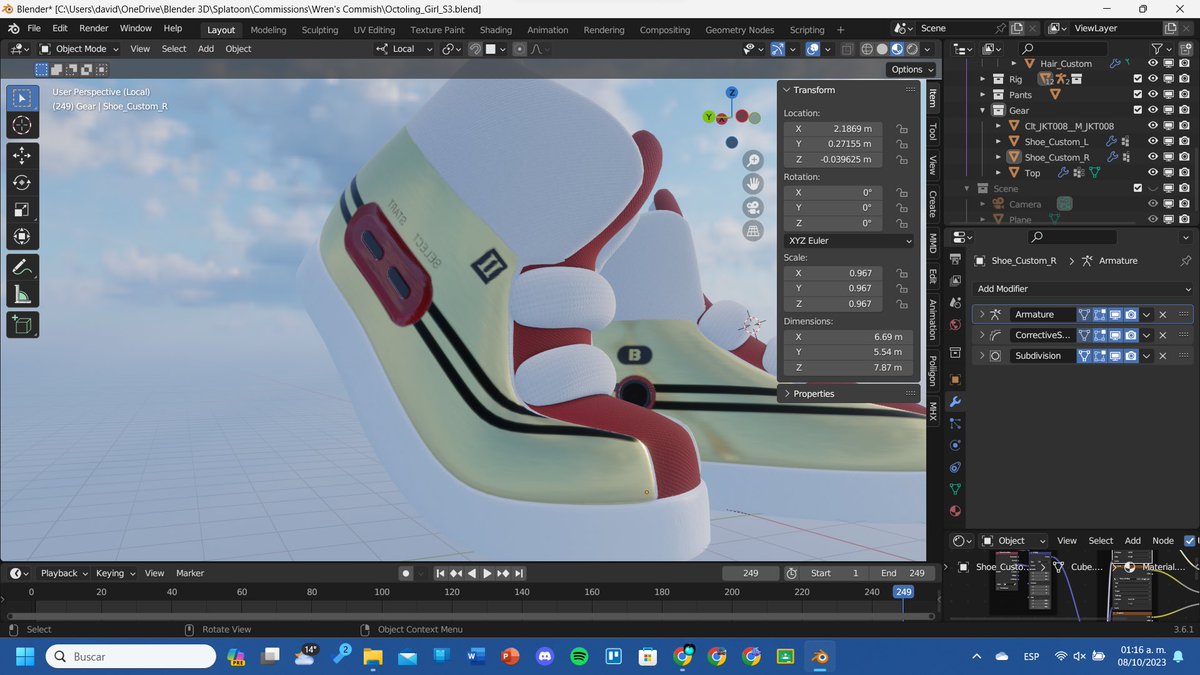Select the Rotate tool
This screenshot has height=675, width=1200.
click(x=23, y=183)
